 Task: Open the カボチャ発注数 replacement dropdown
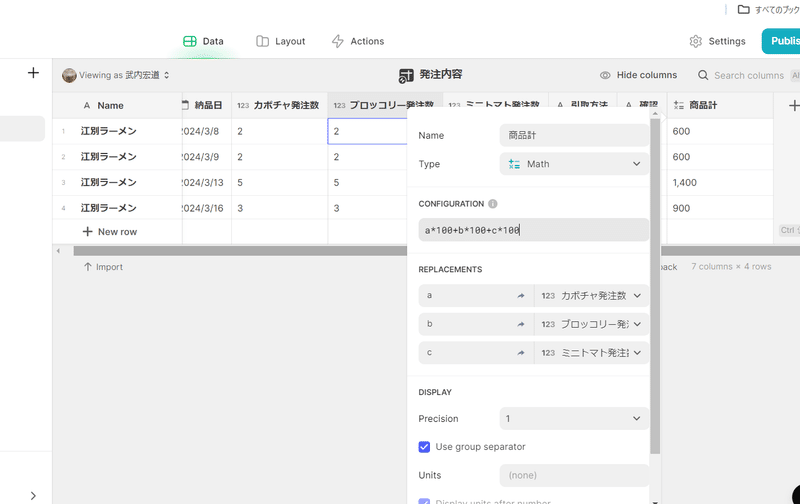591,295
